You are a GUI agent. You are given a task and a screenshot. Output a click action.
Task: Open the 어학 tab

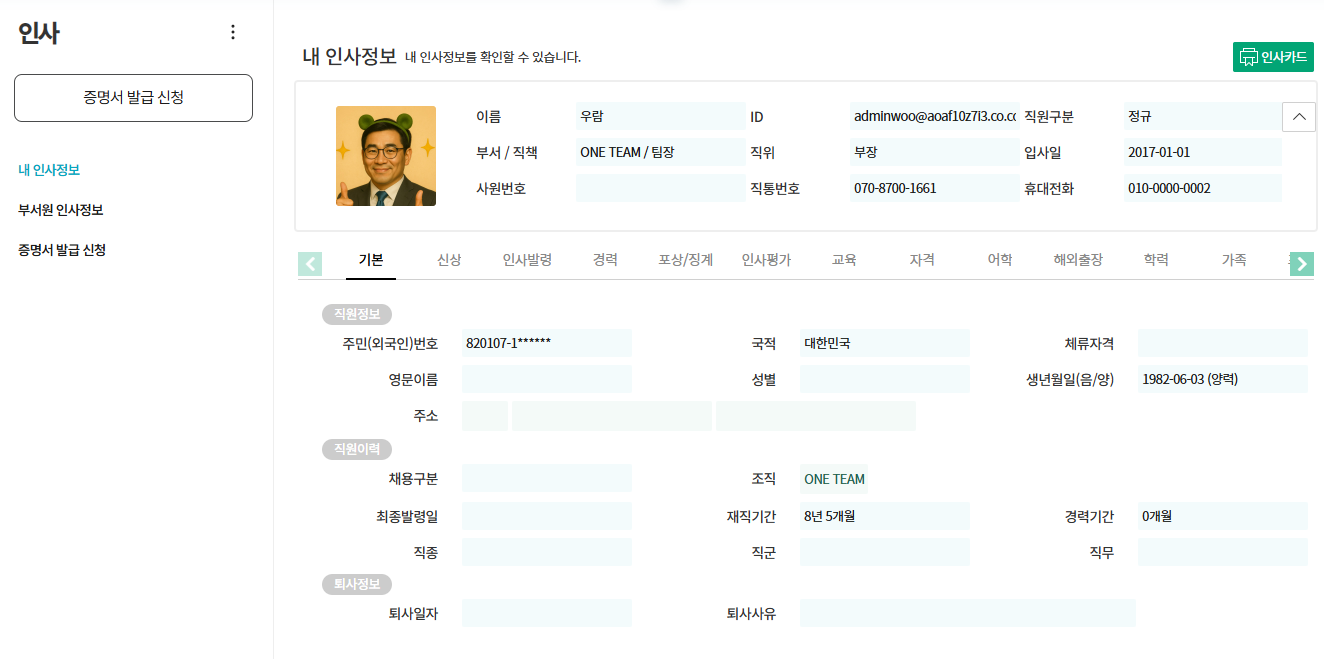(997, 259)
